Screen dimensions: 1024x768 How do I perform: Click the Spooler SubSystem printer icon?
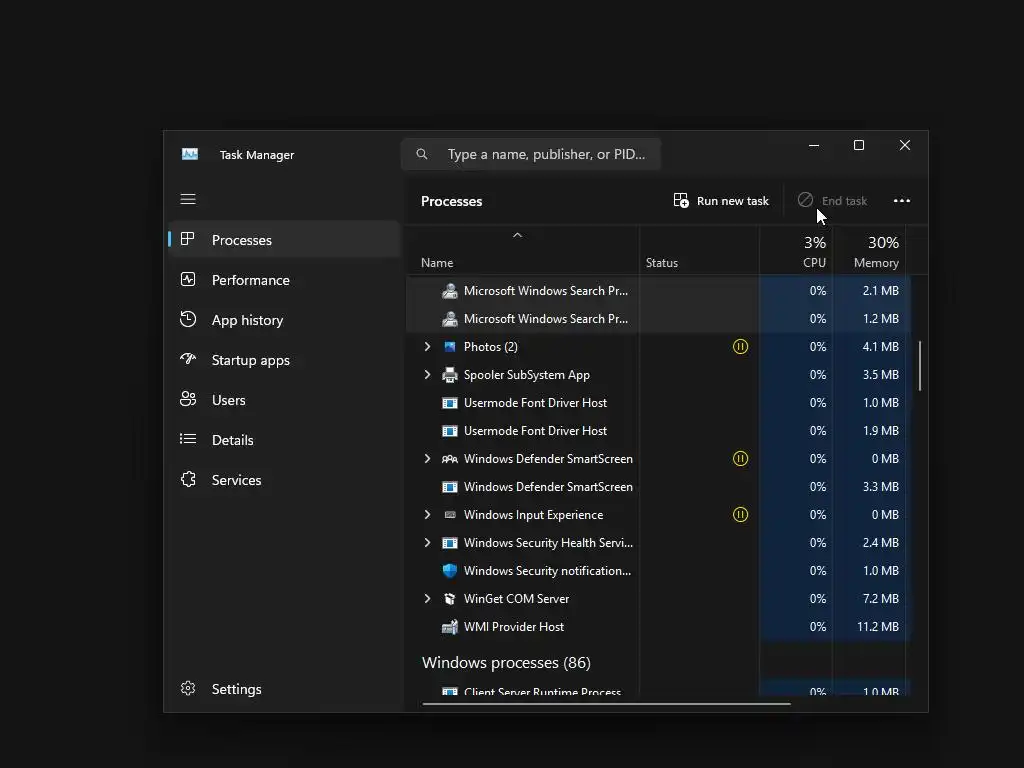coord(450,375)
